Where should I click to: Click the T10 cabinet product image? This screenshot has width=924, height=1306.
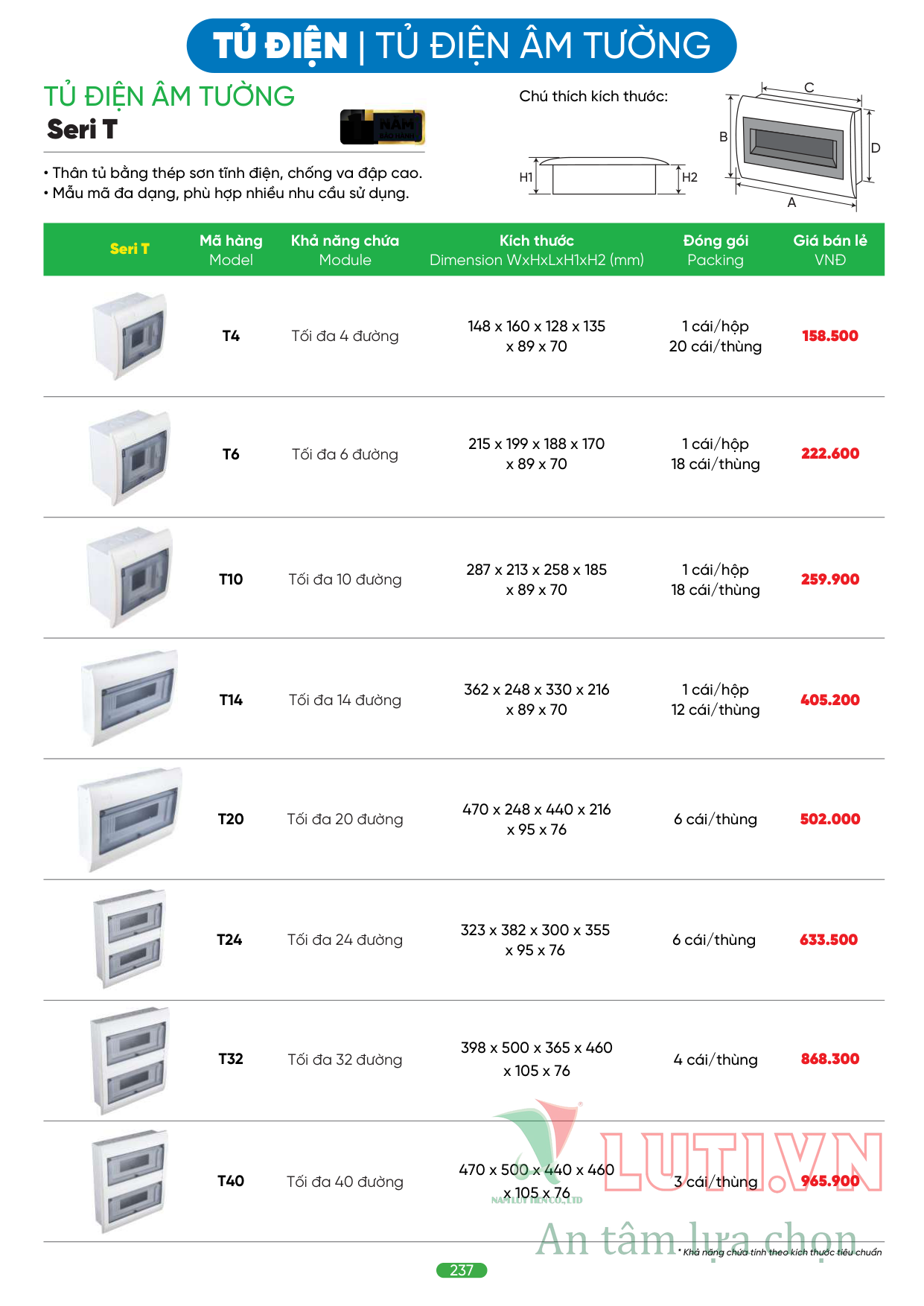(130, 578)
